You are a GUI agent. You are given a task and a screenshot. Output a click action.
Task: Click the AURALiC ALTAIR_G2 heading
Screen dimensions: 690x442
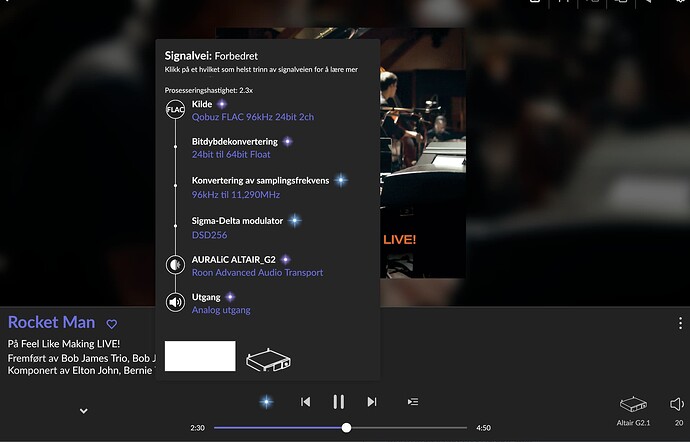coord(234,260)
